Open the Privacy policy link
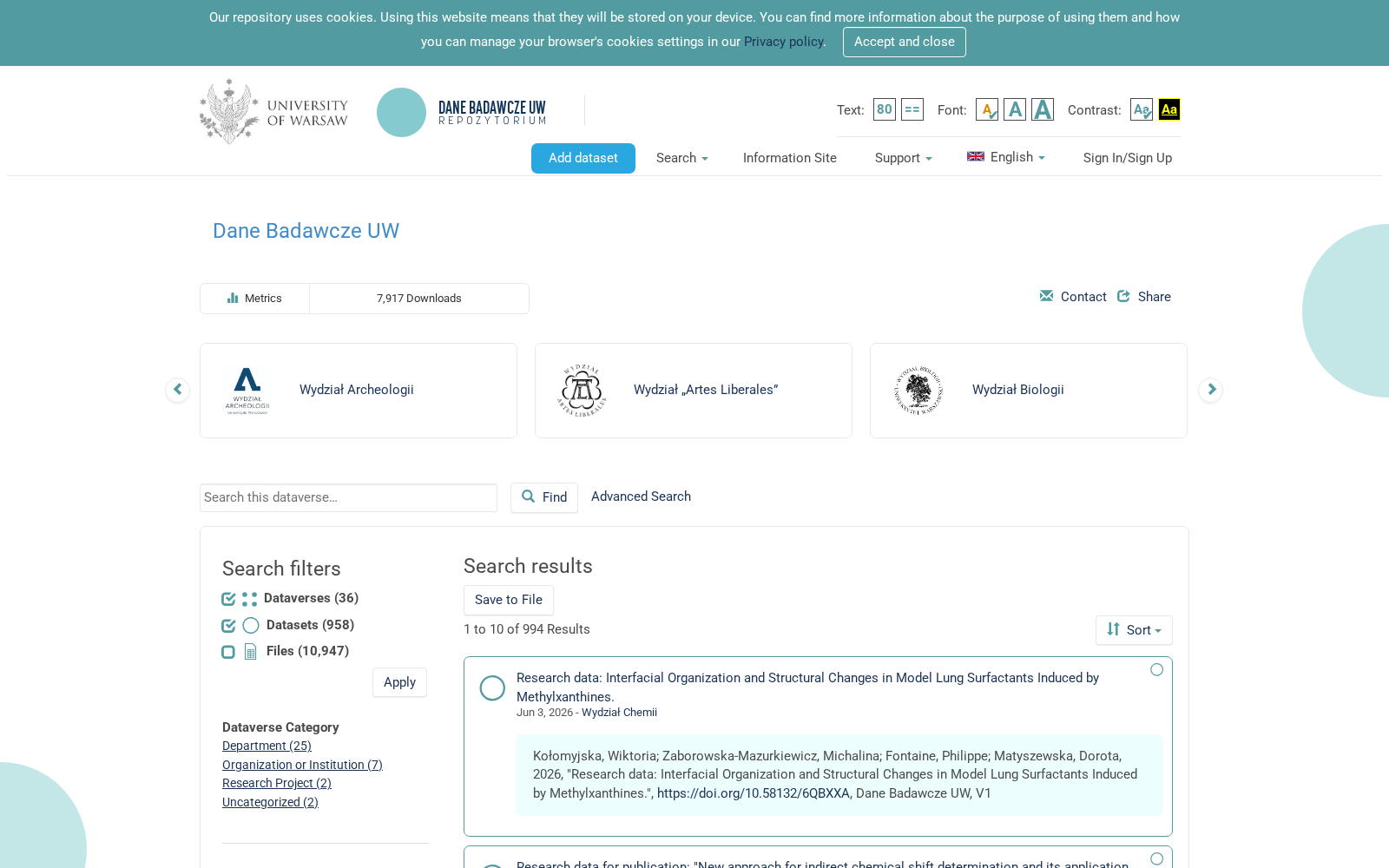The height and width of the screenshot is (868, 1389). [x=784, y=42]
